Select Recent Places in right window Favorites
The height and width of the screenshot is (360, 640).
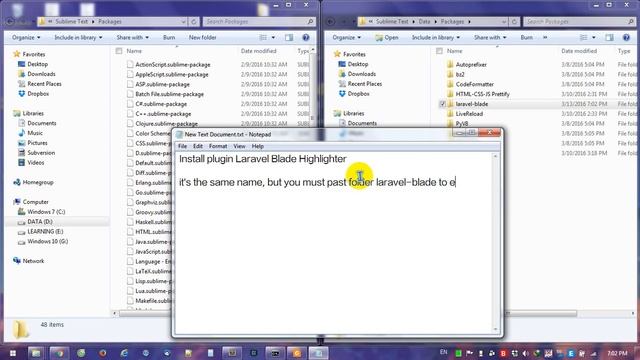coord(364,84)
